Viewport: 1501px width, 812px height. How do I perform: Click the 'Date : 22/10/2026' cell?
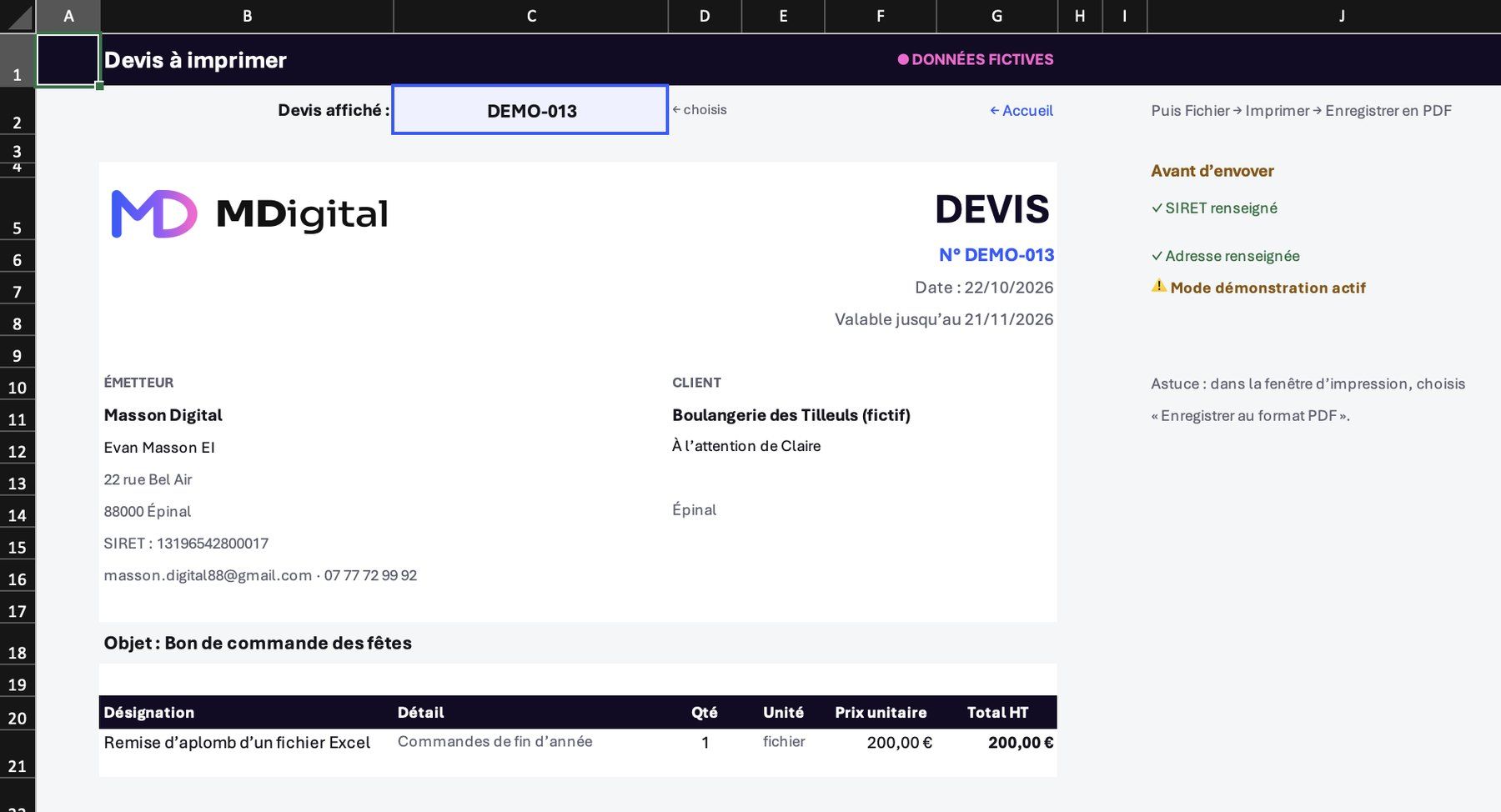click(984, 288)
